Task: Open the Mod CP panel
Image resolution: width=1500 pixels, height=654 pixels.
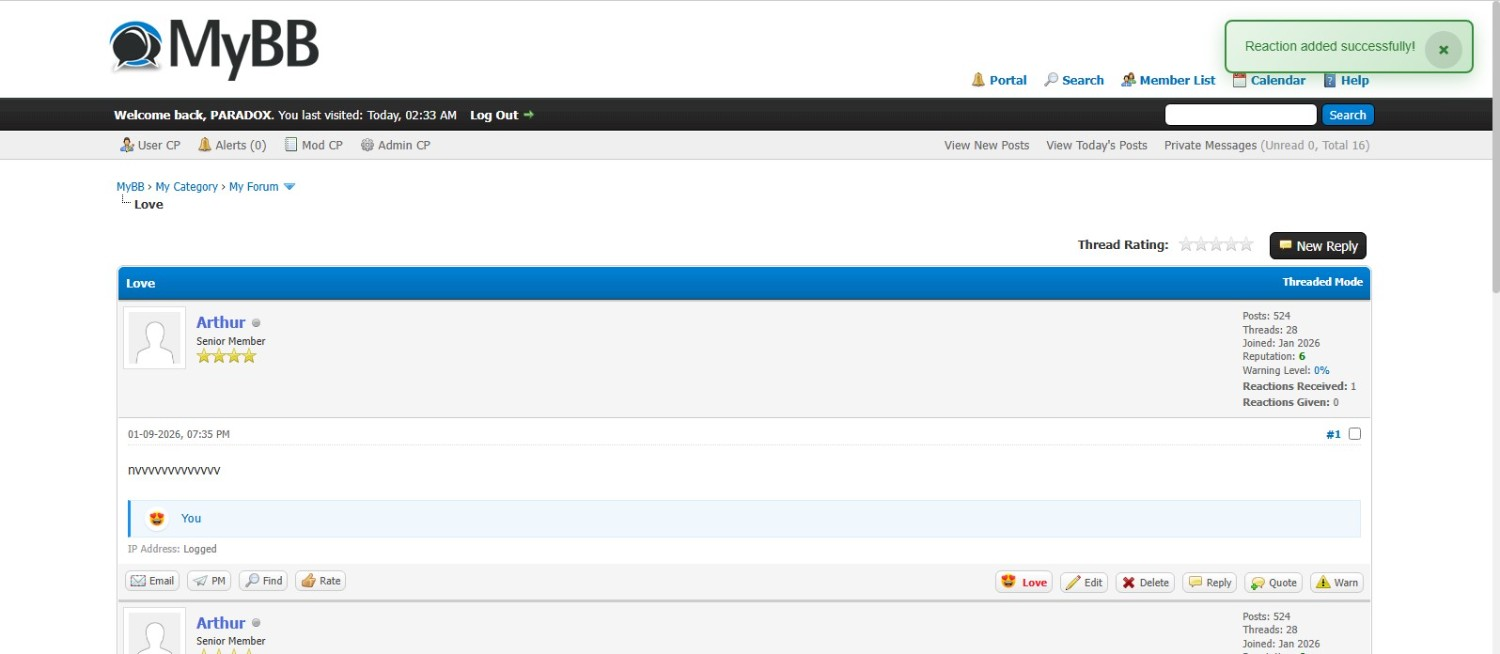Action: pos(313,145)
